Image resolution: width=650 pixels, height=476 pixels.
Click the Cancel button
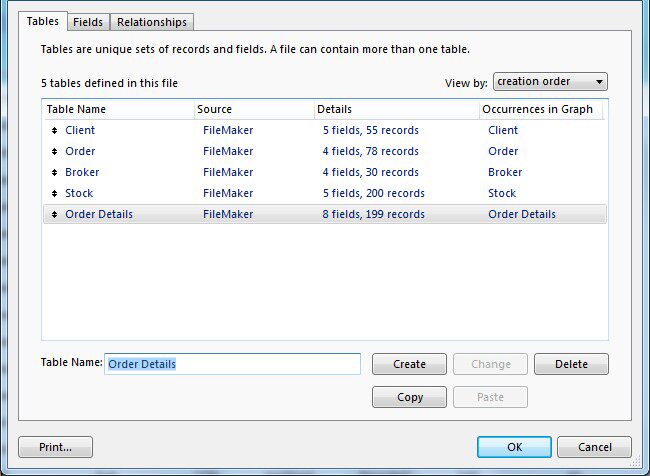tap(594, 447)
